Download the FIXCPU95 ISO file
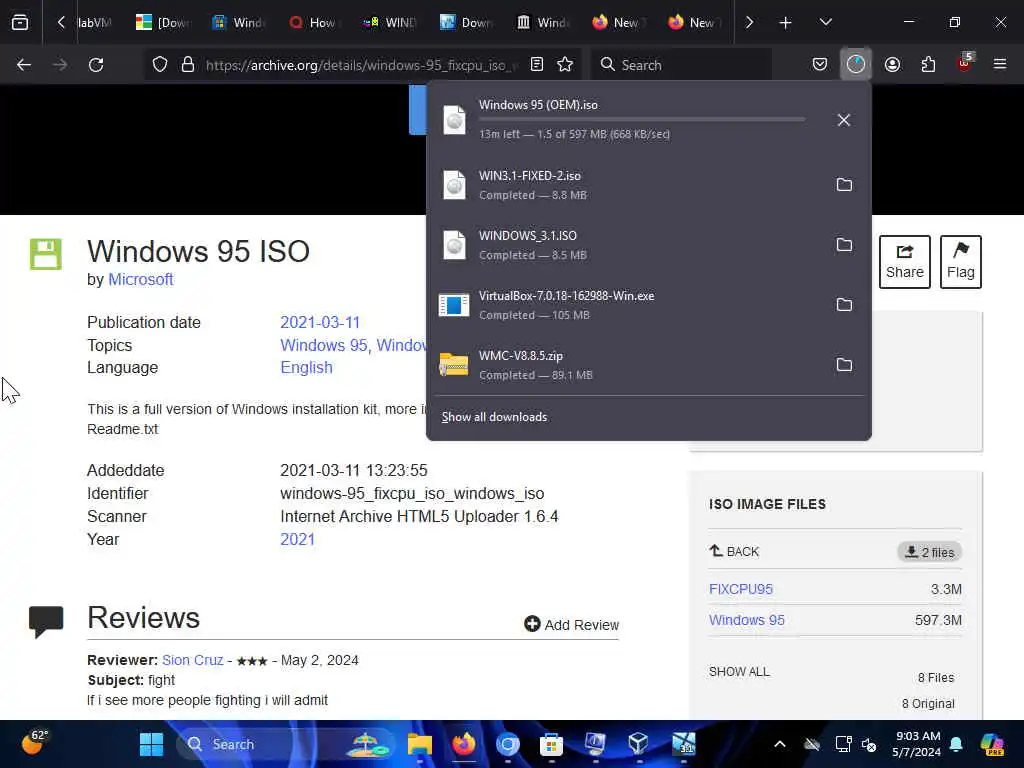Viewport: 1024px width, 768px height. pyautogui.click(x=741, y=589)
